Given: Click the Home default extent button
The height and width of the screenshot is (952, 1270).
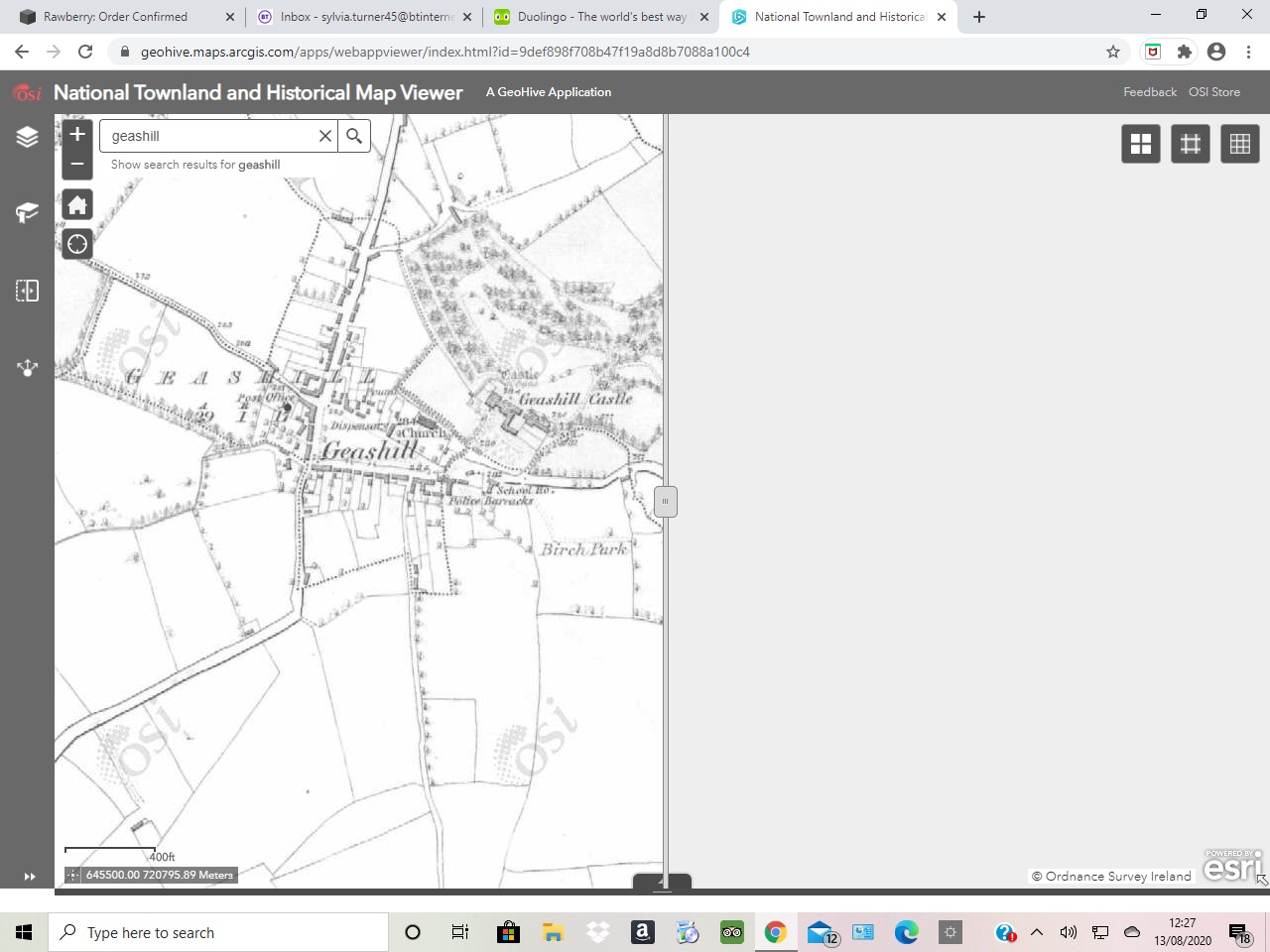Looking at the screenshot, I should 76,204.
